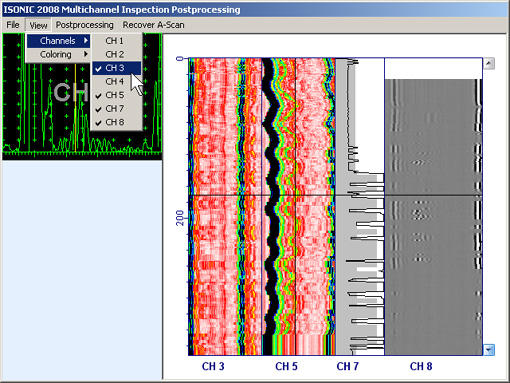510x383 pixels.
Task: Enable CH 1 in channel list
Action: (x=117, y=41)
